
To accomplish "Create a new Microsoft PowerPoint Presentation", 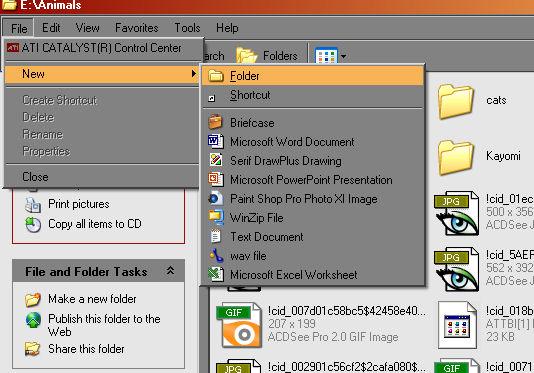I will point(312,180).
